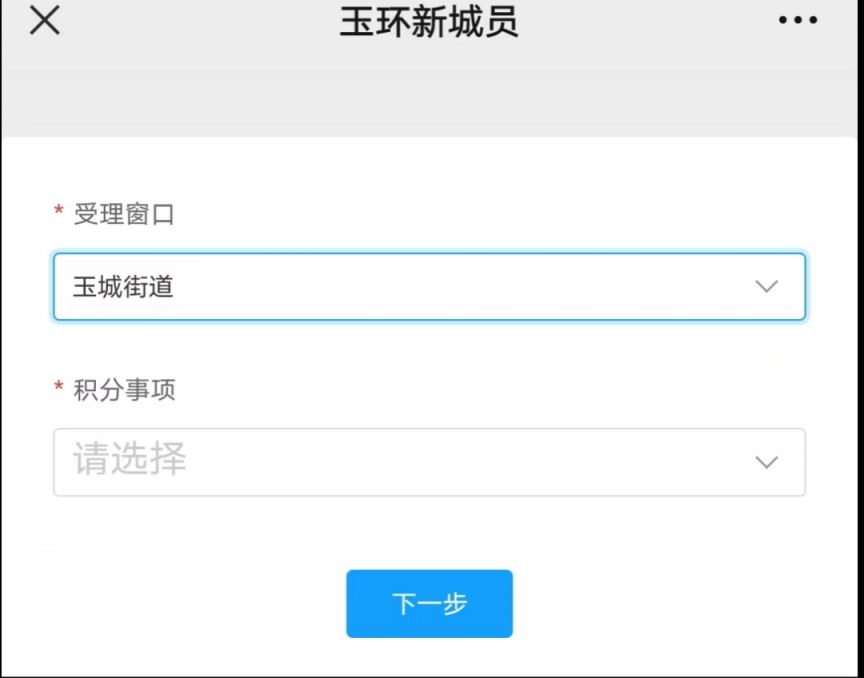Click the blank area between the two dropdown fields
864x678 pixels.
[x=429, y=348]
